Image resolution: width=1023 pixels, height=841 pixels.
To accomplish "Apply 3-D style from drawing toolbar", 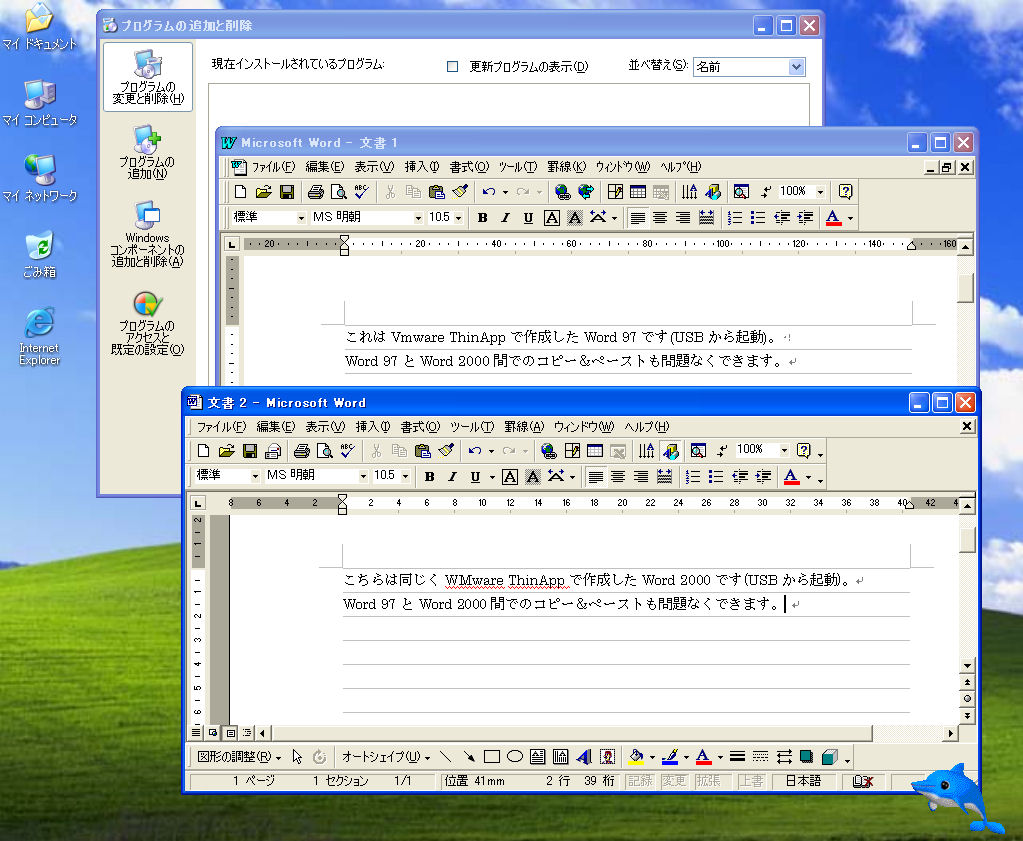I will [829, 757].
